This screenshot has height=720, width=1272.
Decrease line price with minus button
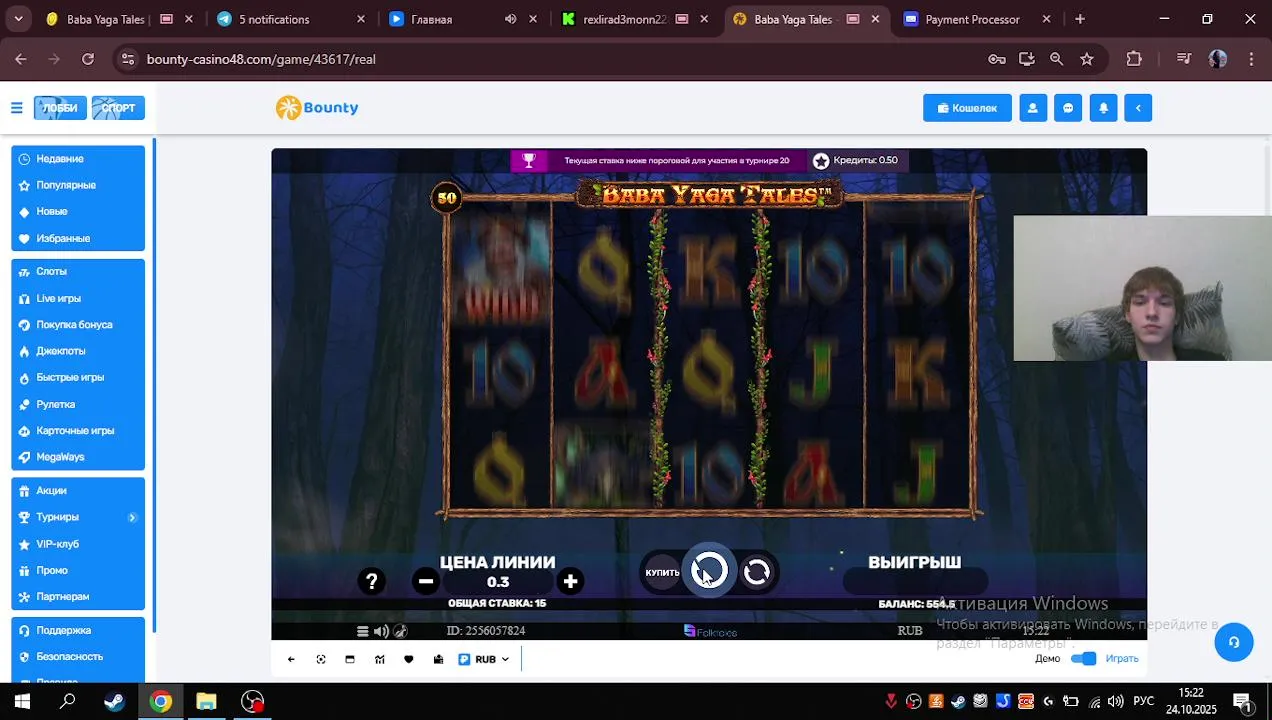pos(426,581)
